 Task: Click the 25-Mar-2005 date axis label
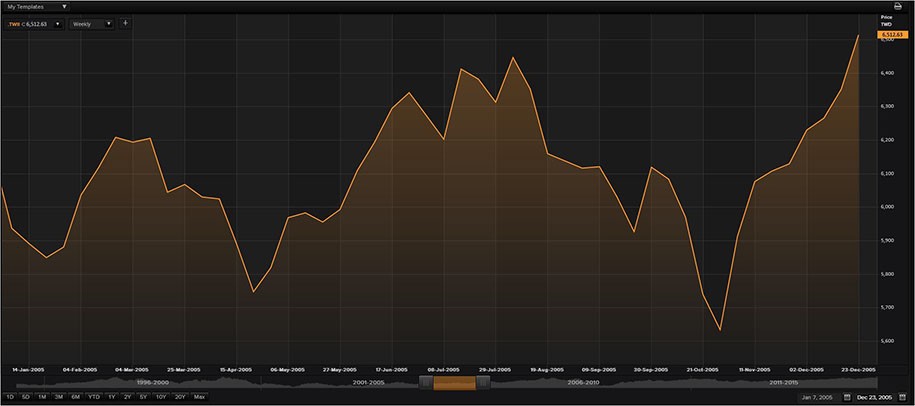point(184,370)
